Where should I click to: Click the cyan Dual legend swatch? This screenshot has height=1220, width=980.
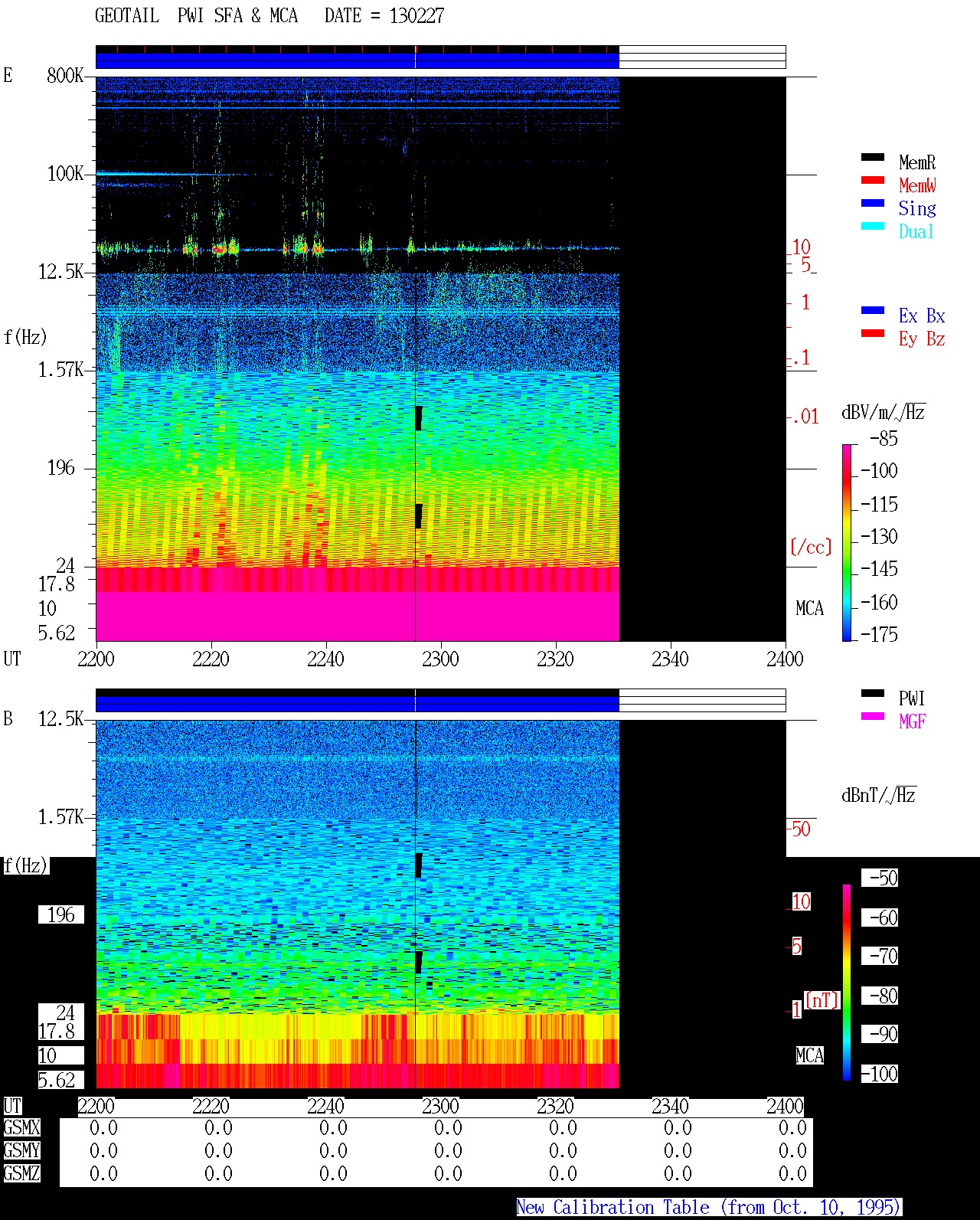[x=873, y=227]
